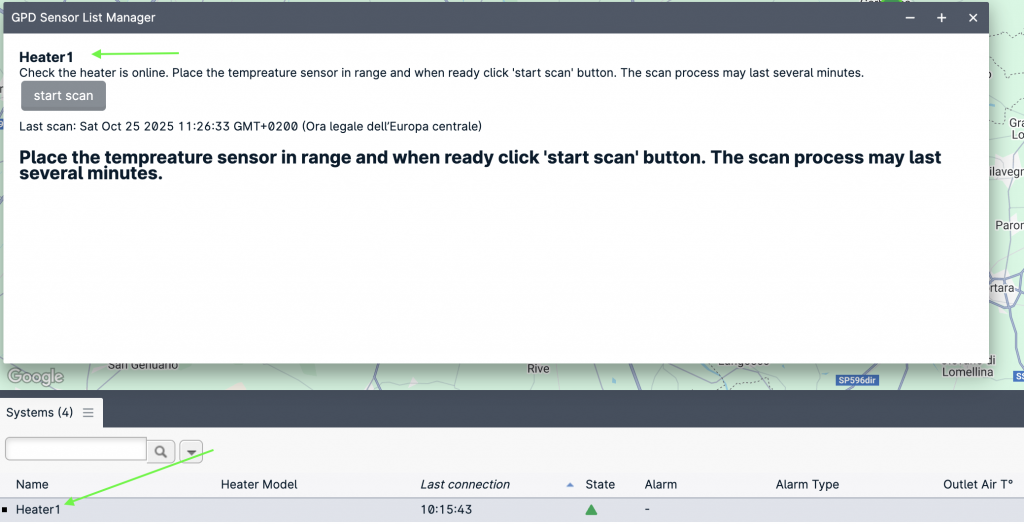The height and width of the screenshot is (524, 1024).
Task: Click the 'start scan' button
Action: pos(63,96)
